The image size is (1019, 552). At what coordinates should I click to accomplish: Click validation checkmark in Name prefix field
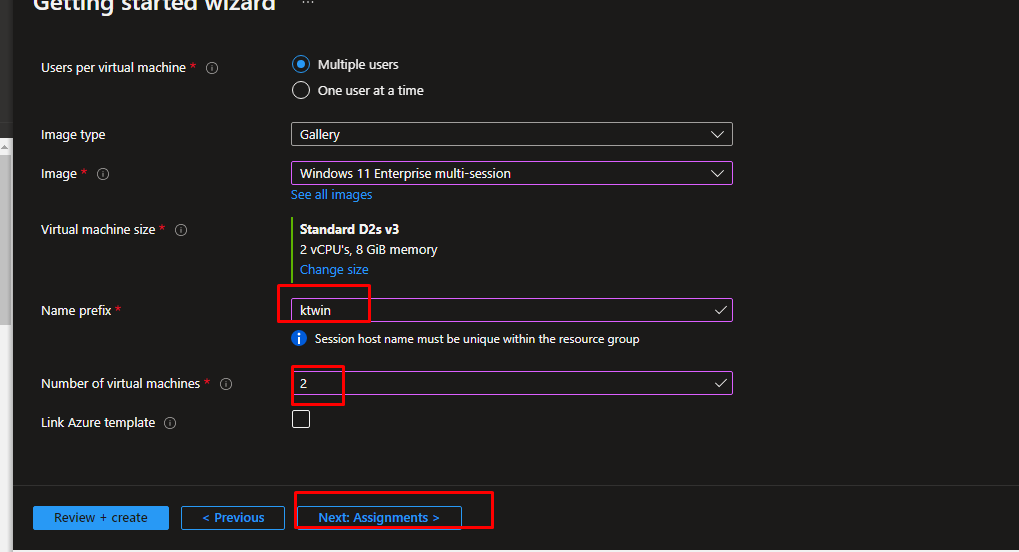tap(720, 310)
